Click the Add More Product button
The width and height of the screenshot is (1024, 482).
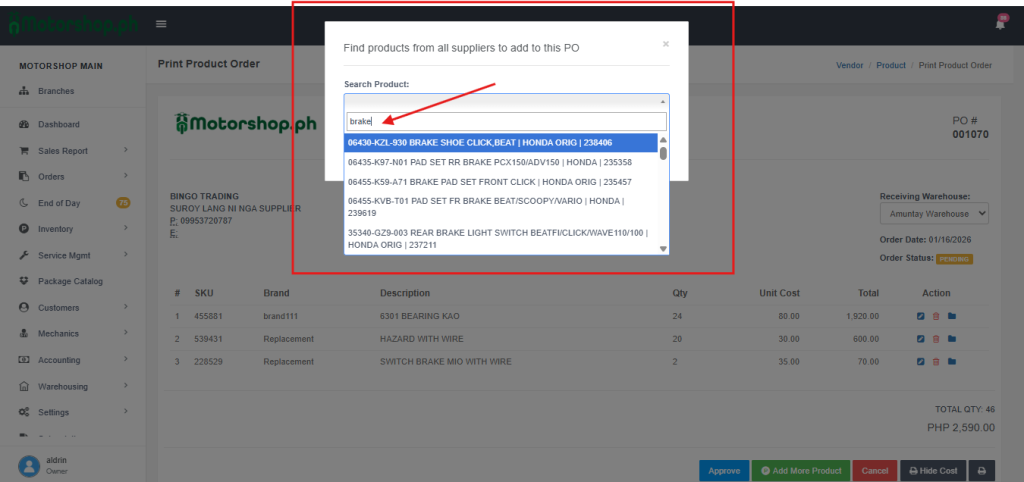(x=799, y=470)
